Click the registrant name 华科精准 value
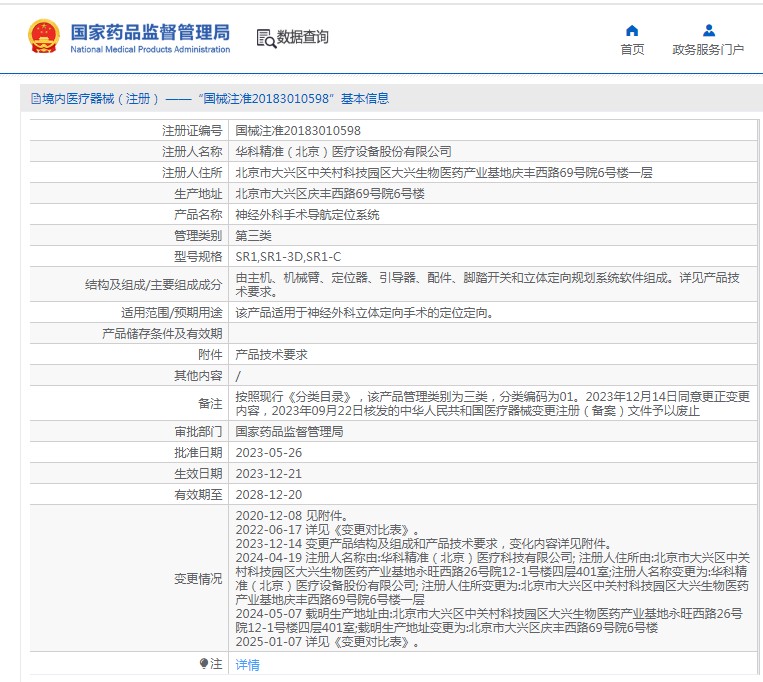Image resolution: width=763 pixels, height=682 pixels. click(x=343, y=151)
